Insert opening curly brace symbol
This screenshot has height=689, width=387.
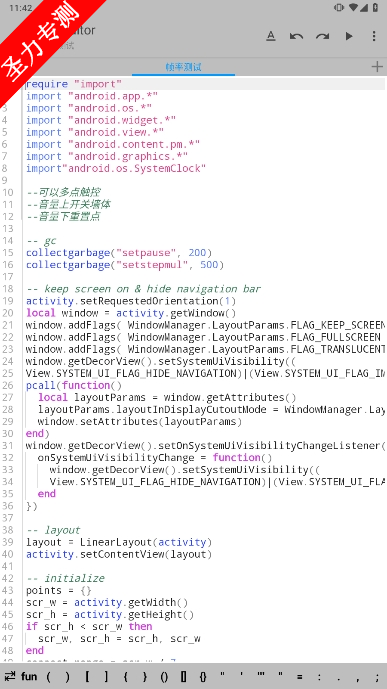pyautogui.click(x=125, y=676)
